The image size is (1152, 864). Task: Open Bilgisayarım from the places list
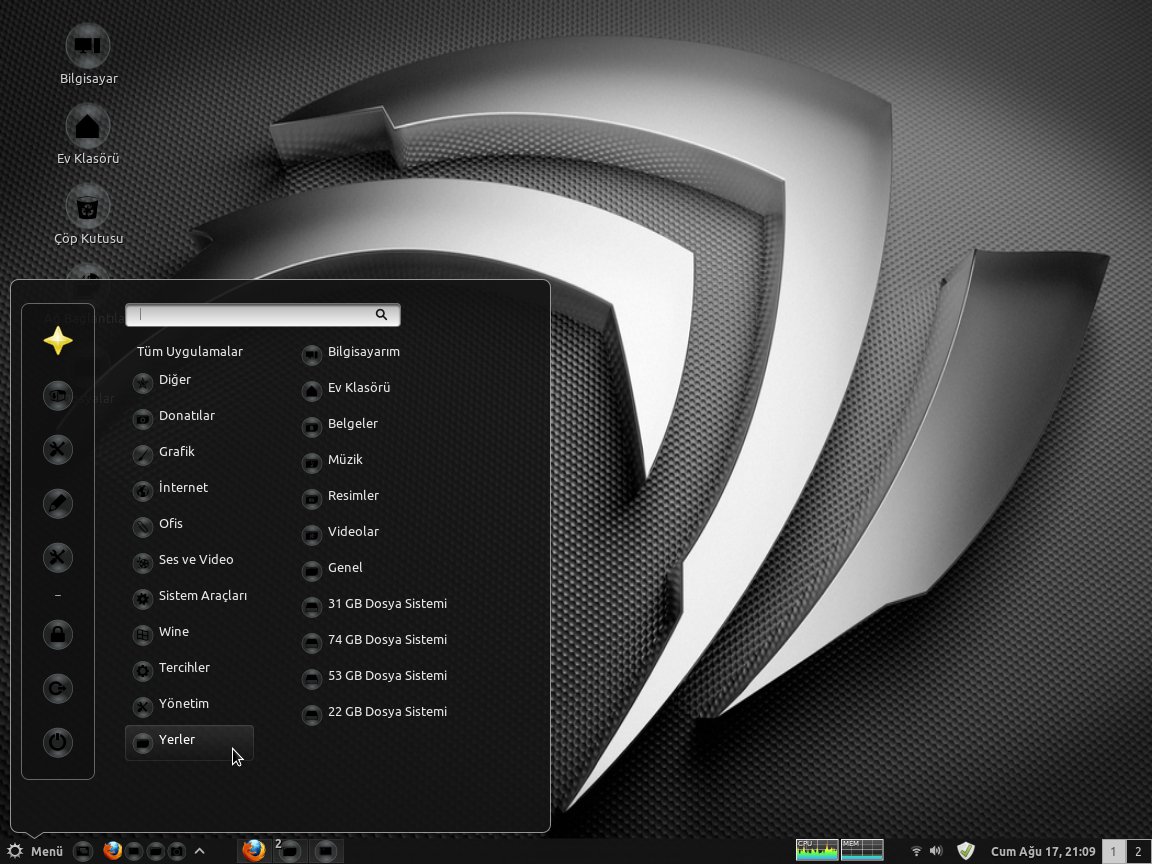coord(351,352)
